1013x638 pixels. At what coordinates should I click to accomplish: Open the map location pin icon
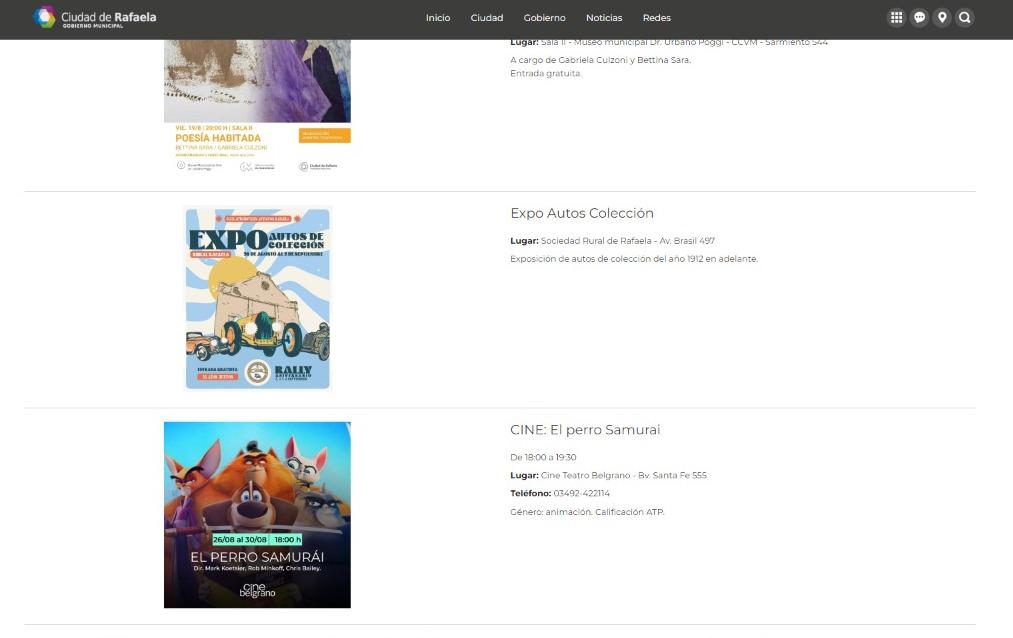tap(942, 17)
